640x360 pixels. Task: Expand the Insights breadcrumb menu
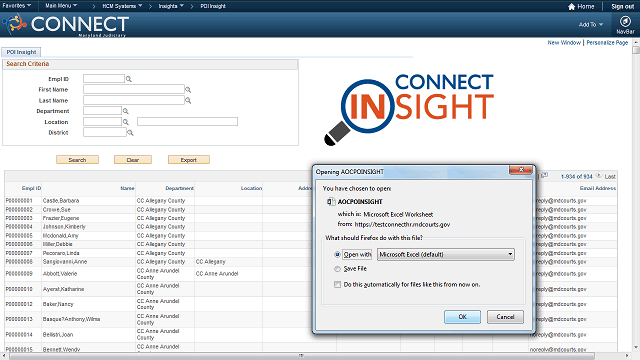(x=171, y=6)
